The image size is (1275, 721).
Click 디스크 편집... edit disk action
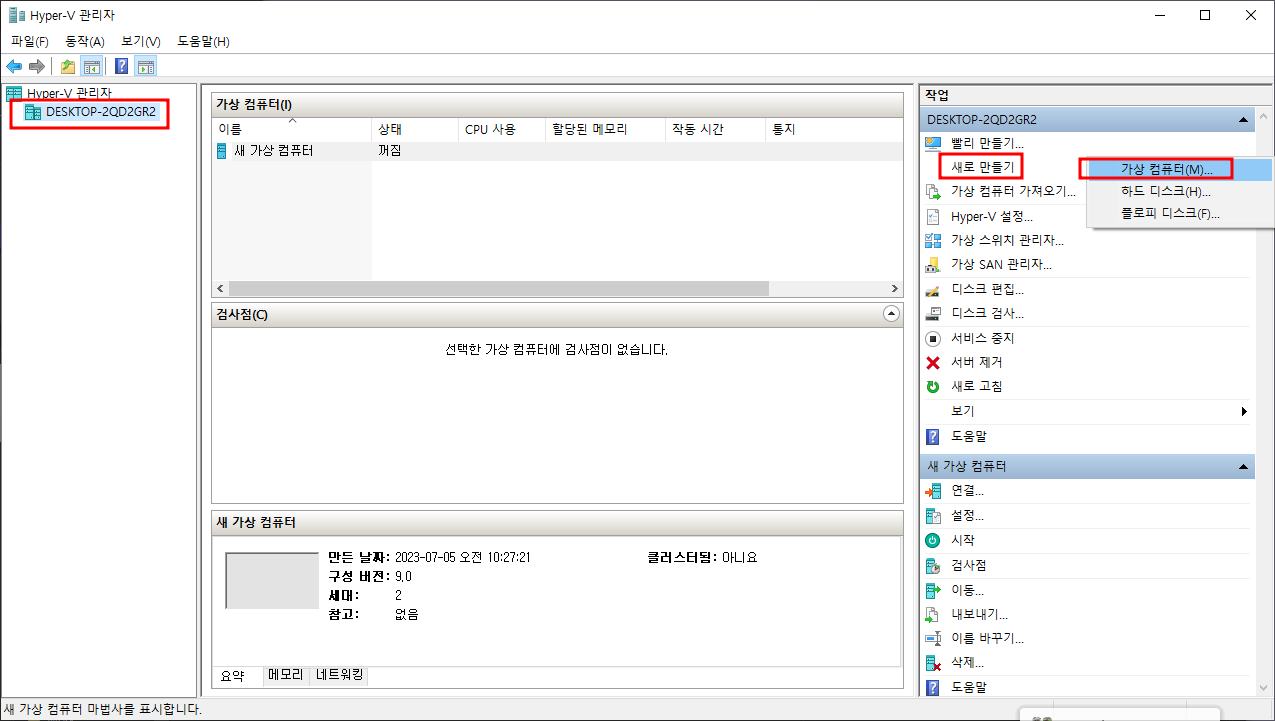[987, 289]
